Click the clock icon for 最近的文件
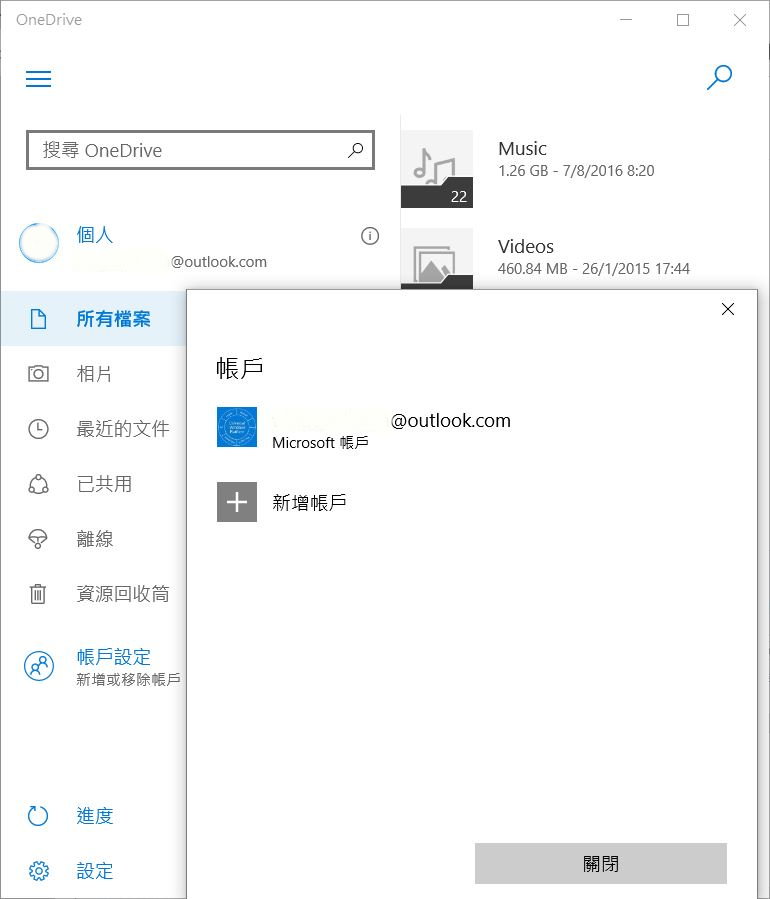Screen dimensions: 770x899 coord(38,429)
